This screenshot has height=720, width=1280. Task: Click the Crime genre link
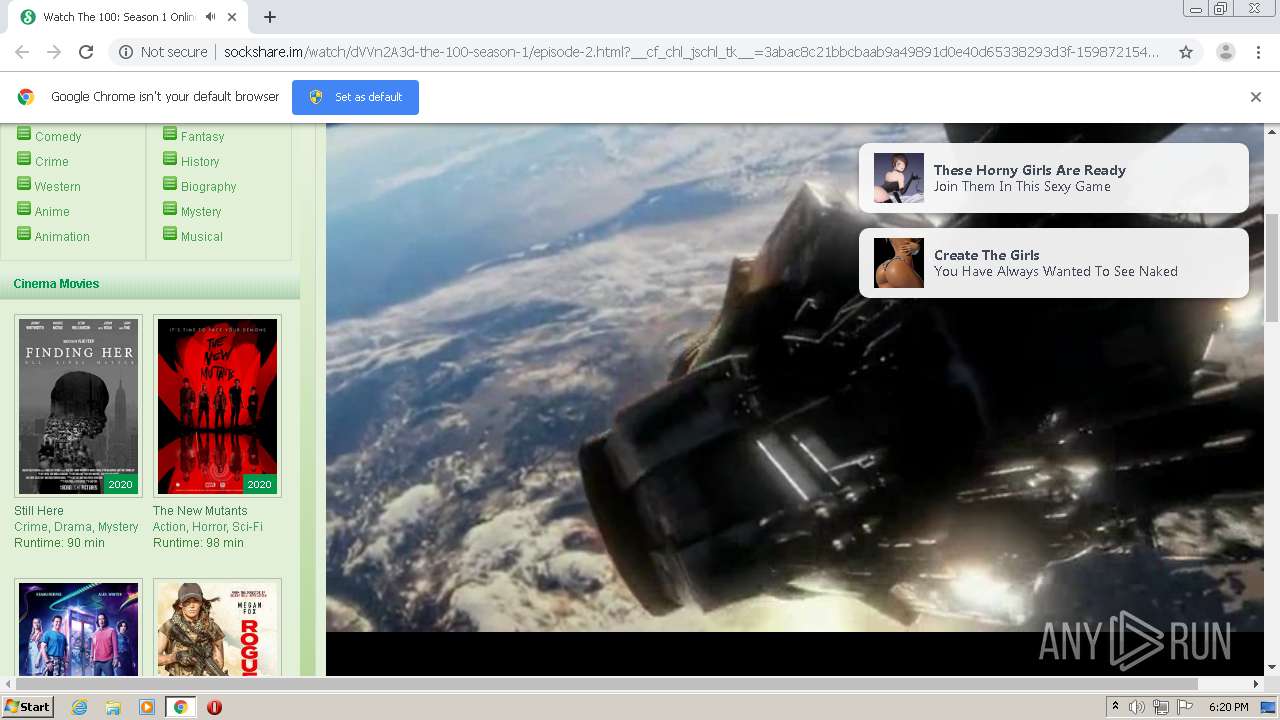(52, 162)
